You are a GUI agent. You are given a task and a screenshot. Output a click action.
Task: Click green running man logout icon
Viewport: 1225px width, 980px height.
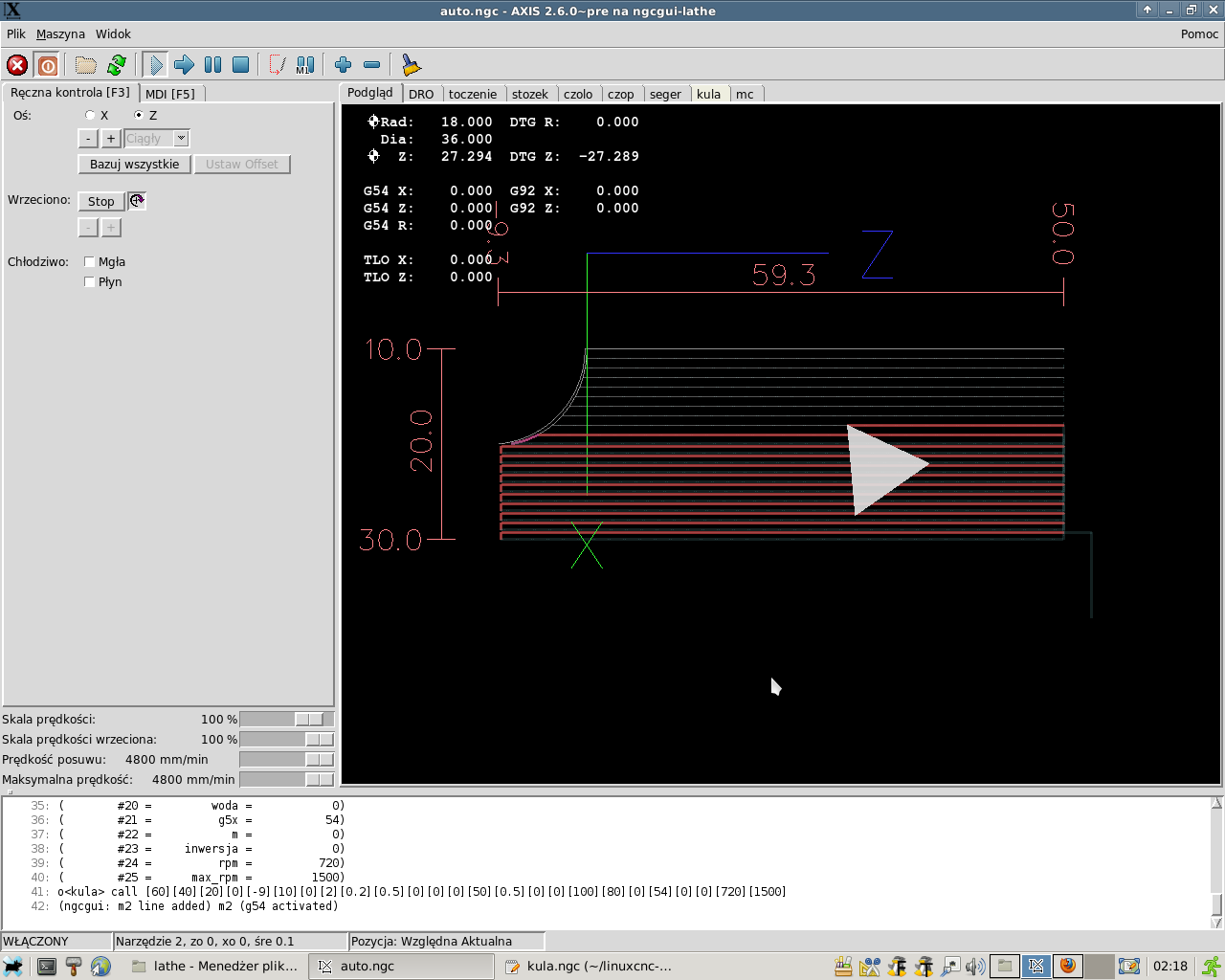(1212, 967)
